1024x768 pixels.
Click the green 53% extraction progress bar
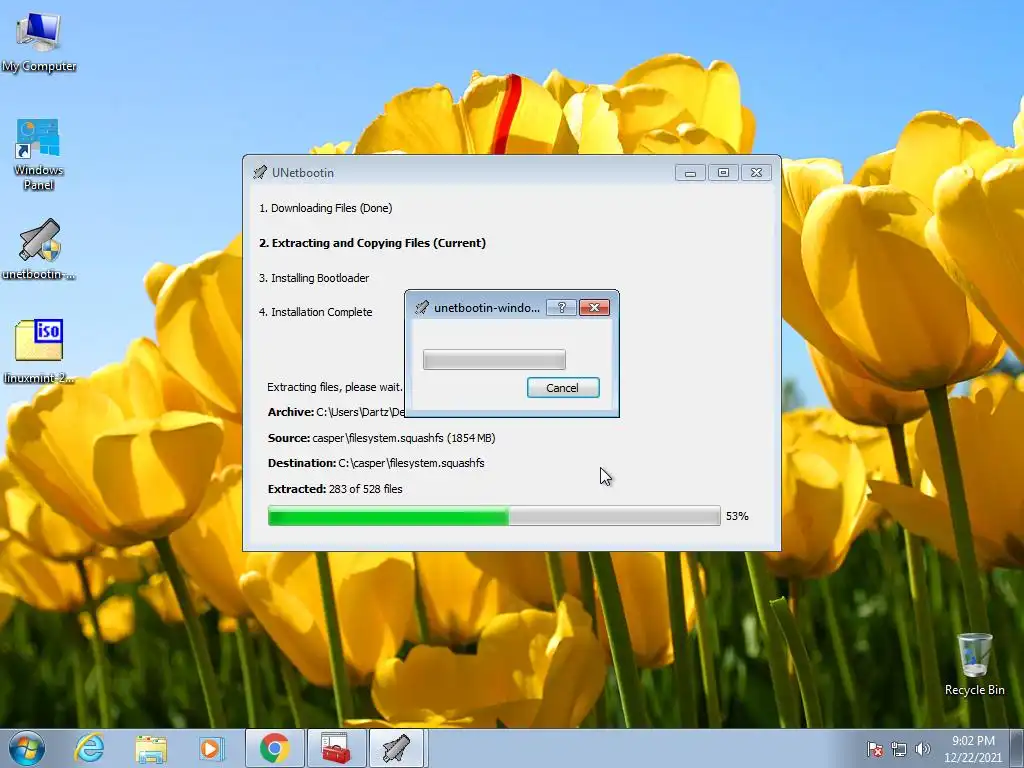pyautogui.click(x=494, y=516)
